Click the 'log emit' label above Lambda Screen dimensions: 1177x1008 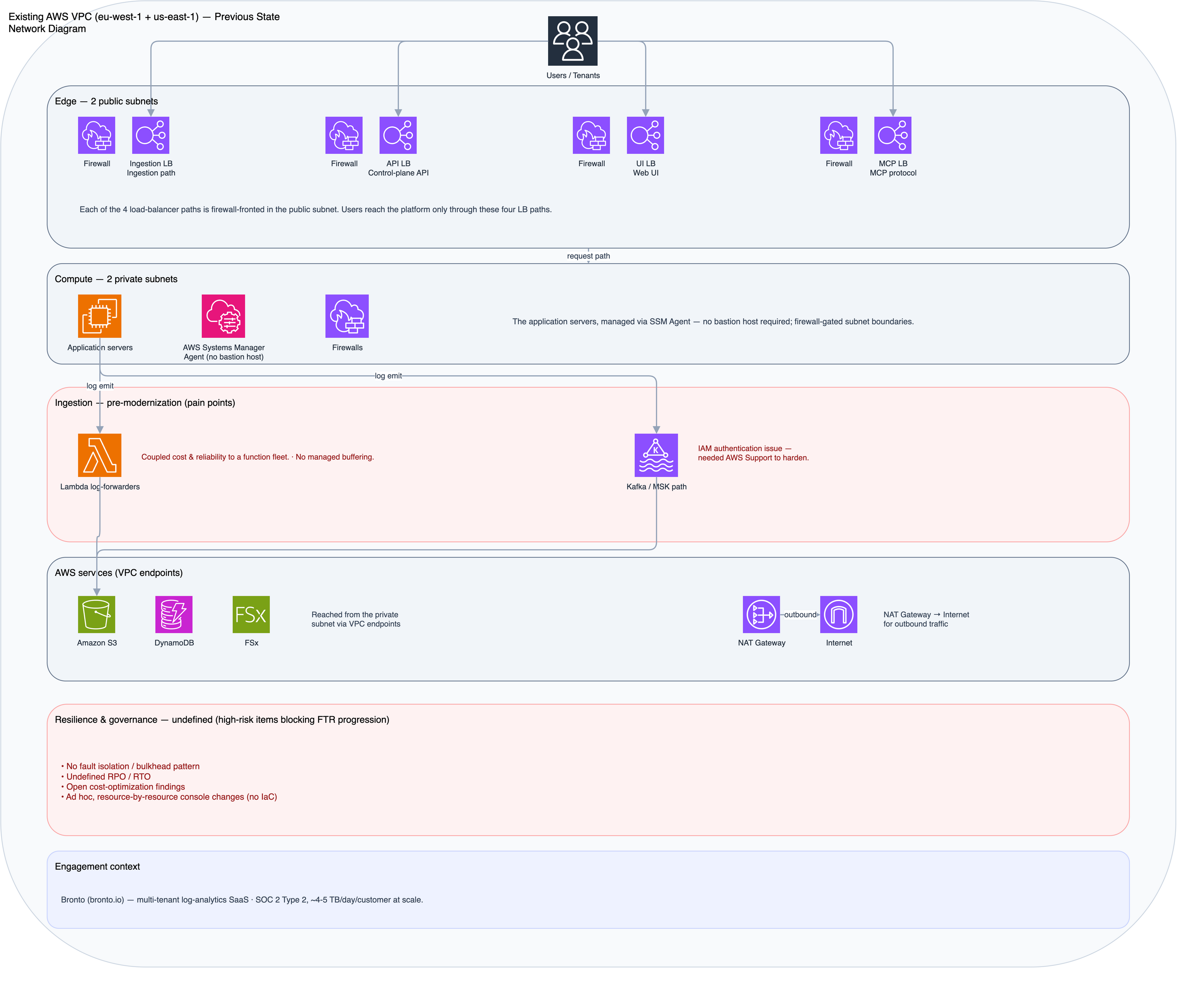100,386
